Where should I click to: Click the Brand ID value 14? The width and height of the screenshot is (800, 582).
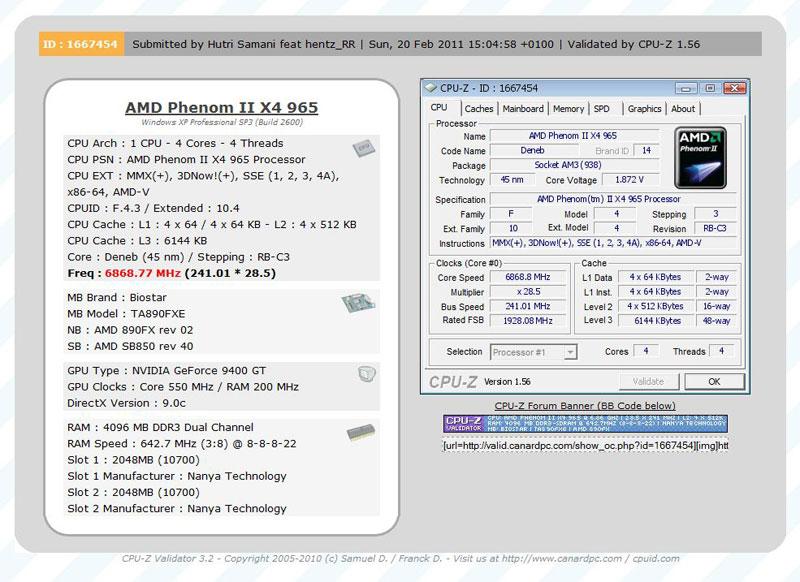click(646, 150)
